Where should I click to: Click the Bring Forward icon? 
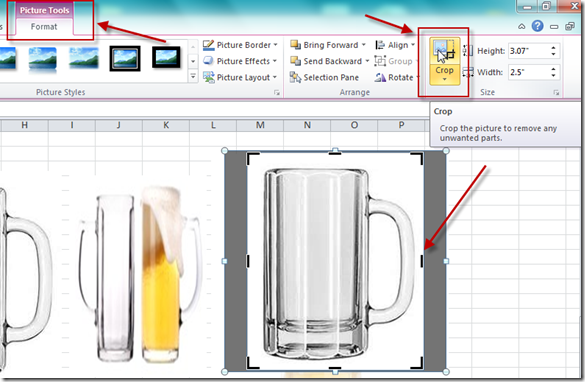(x=295, y=45)
